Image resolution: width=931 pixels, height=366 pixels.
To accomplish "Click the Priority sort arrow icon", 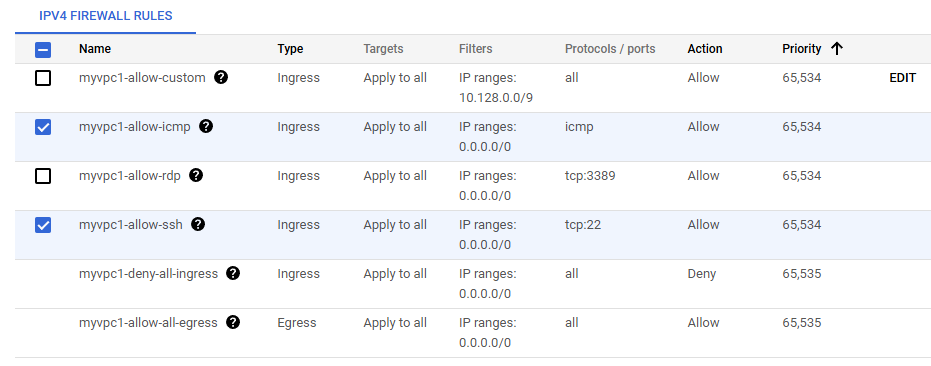I will 837,49.
